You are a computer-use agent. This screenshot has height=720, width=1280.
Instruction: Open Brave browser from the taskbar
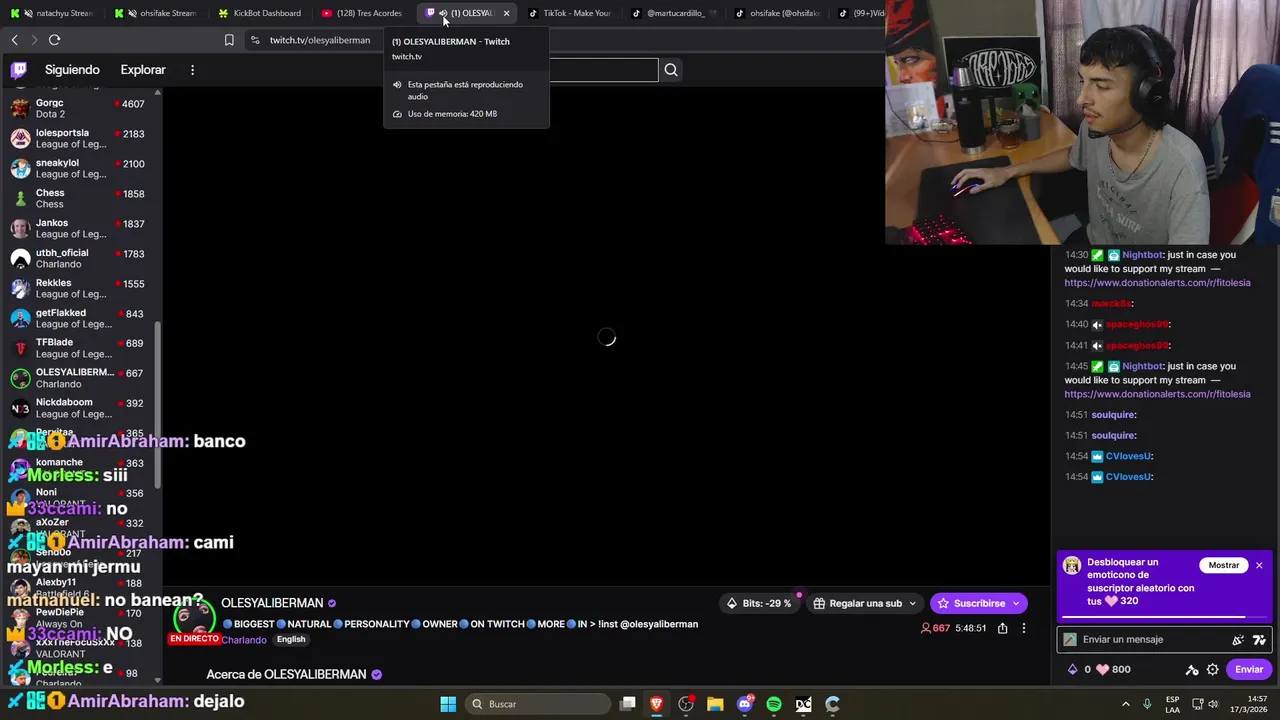click(657, 704)
